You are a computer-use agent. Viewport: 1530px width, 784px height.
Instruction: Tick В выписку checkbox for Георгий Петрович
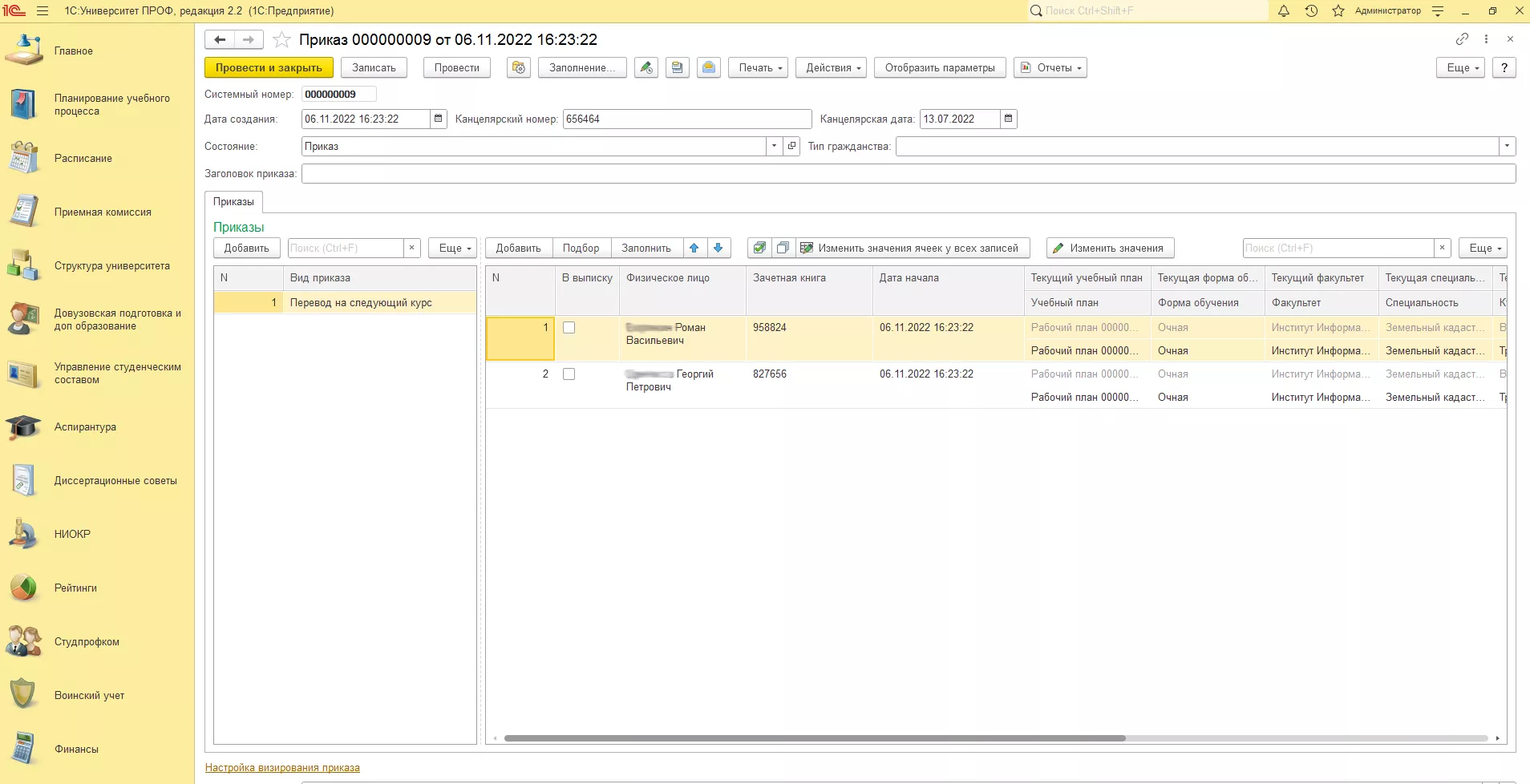coord(569,374)
